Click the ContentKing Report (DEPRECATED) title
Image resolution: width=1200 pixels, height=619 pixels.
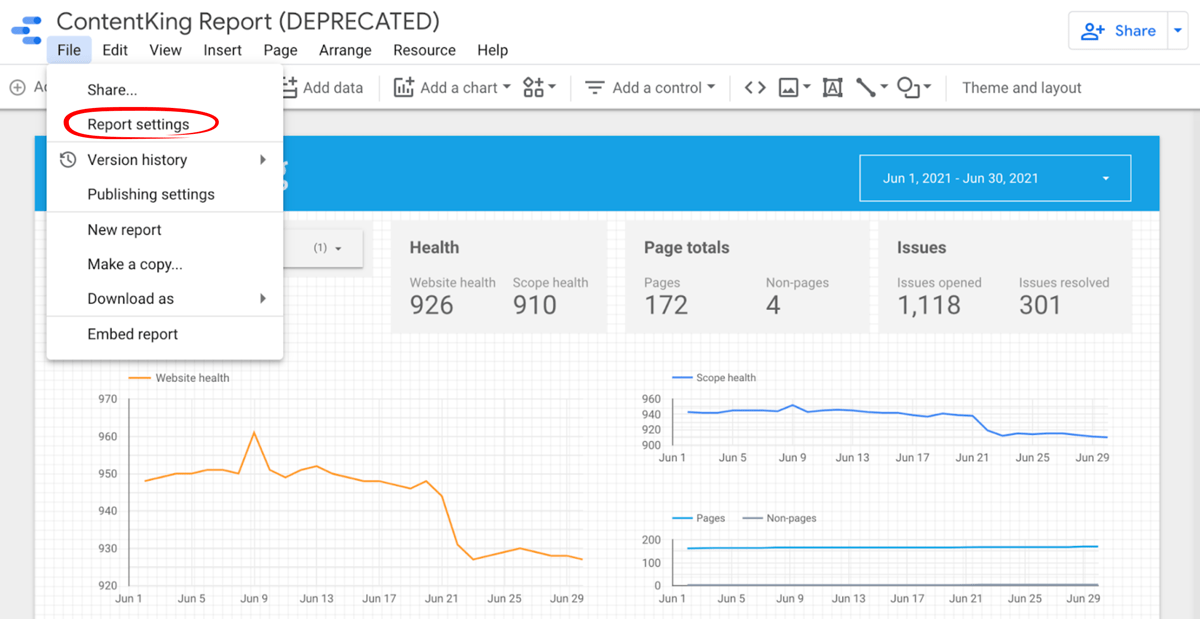click(x=248, y=21)
